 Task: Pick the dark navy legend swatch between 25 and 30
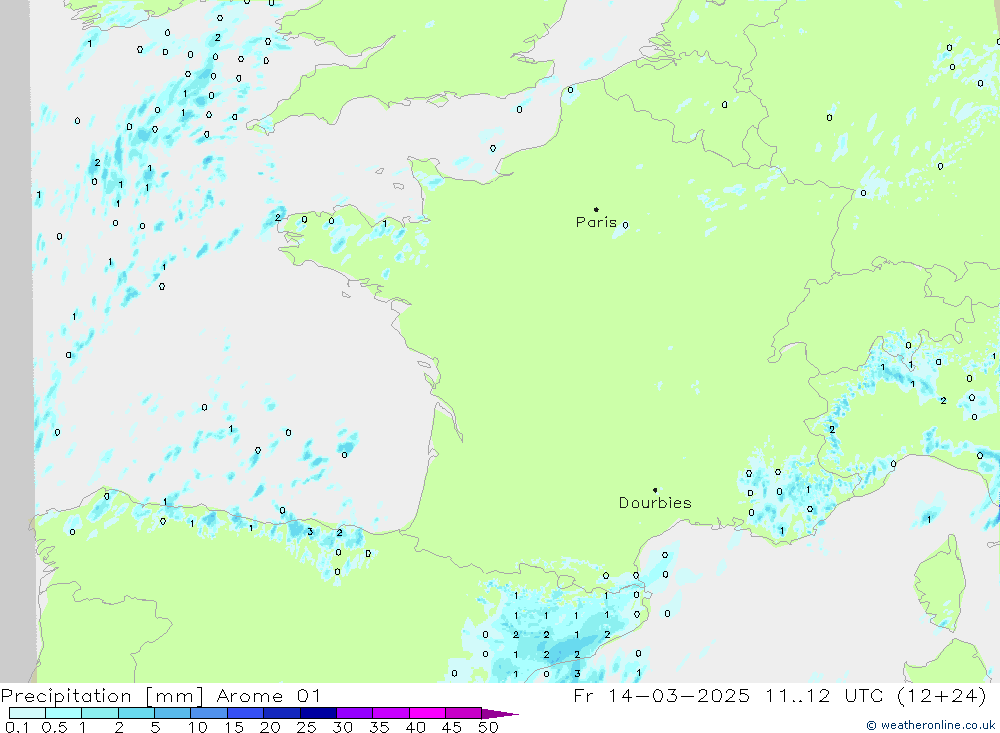click(318, 713)
